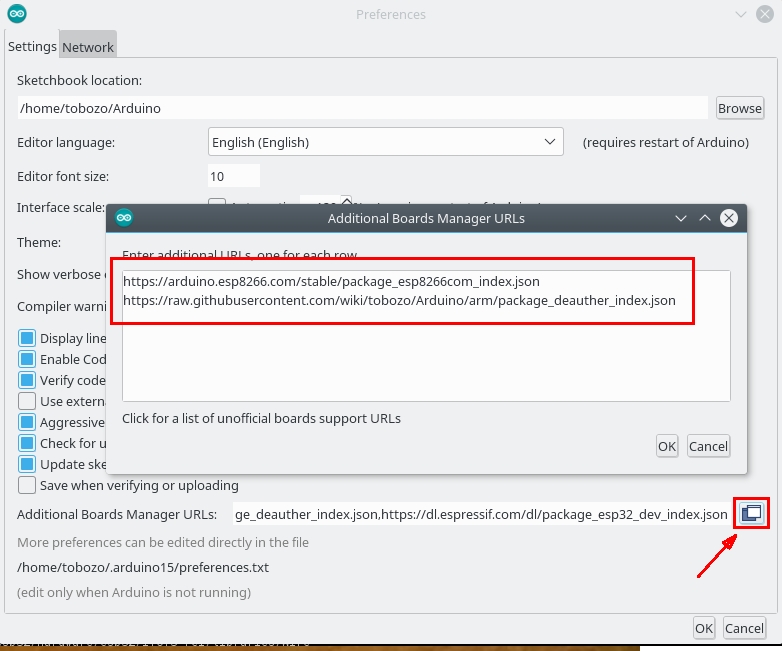
Task: Click the empty area of the URLs text box
Action: pyautogui.click(x=426, y=357)
